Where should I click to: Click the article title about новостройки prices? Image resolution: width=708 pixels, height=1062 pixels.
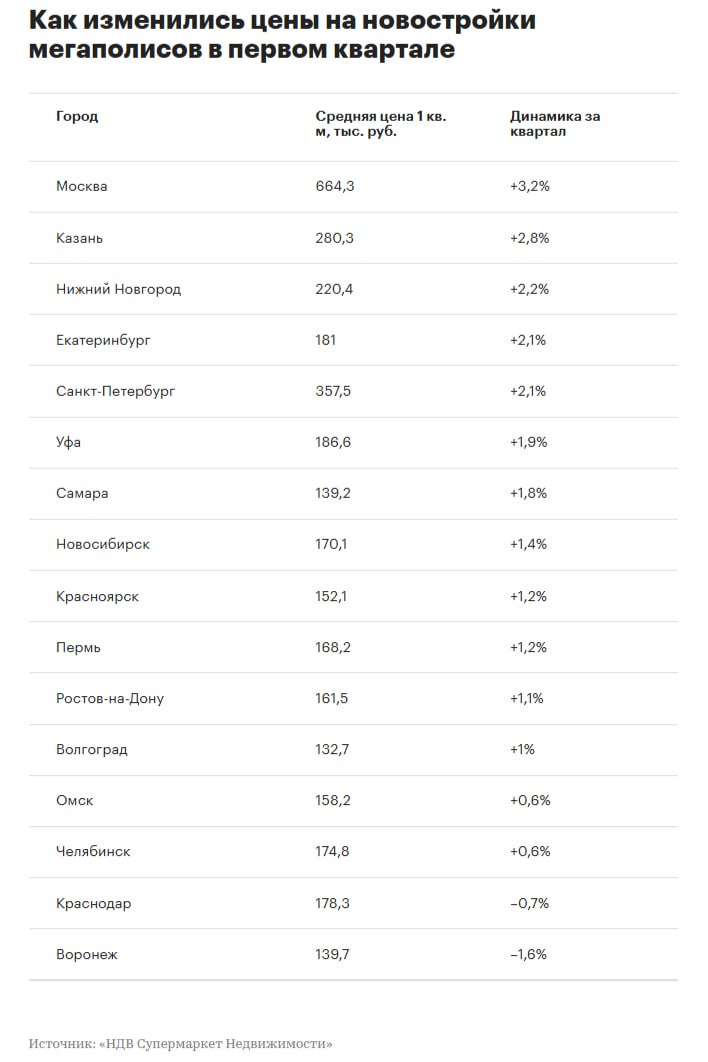point(282,34)
